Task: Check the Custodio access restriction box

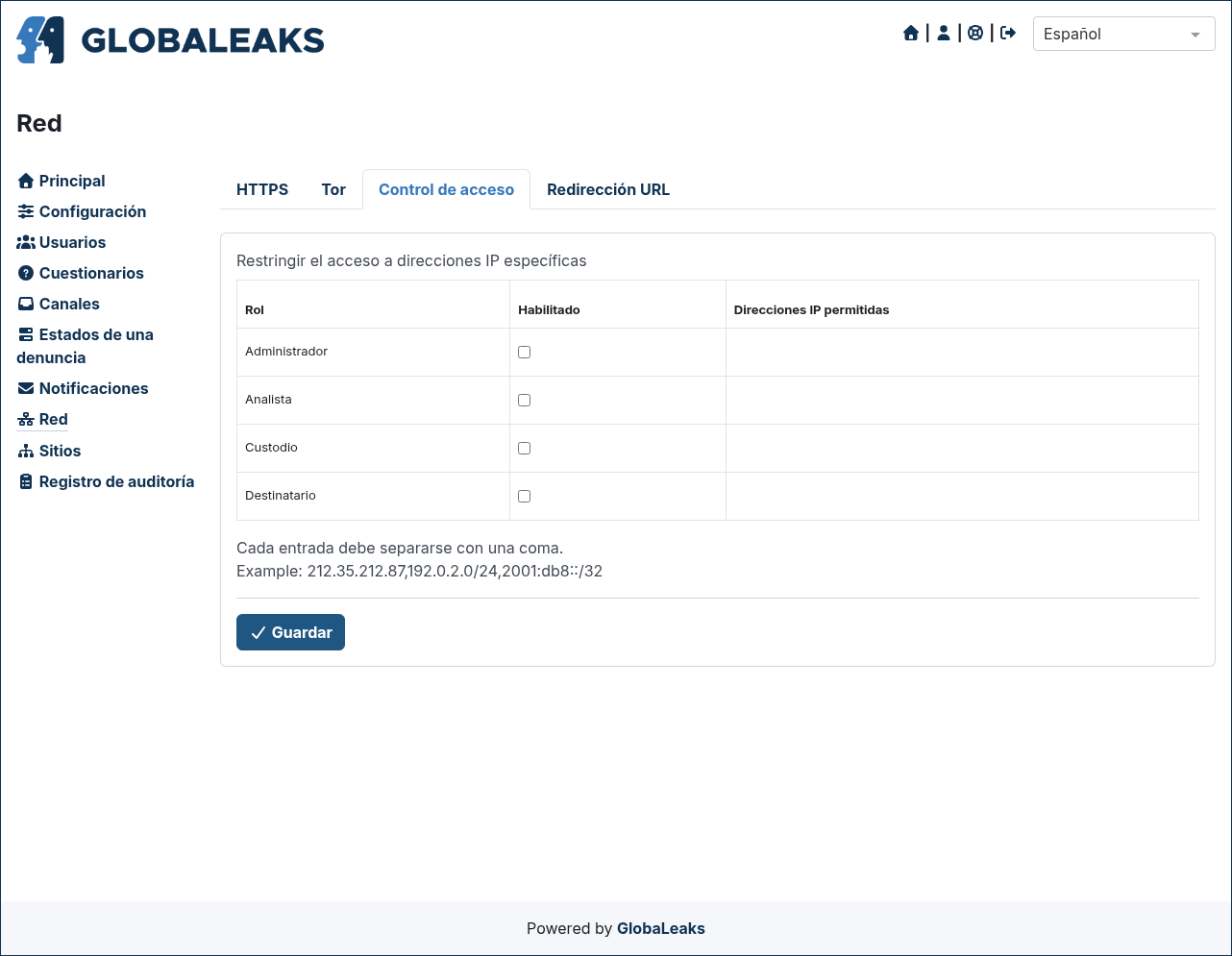Action: point(524,449)
